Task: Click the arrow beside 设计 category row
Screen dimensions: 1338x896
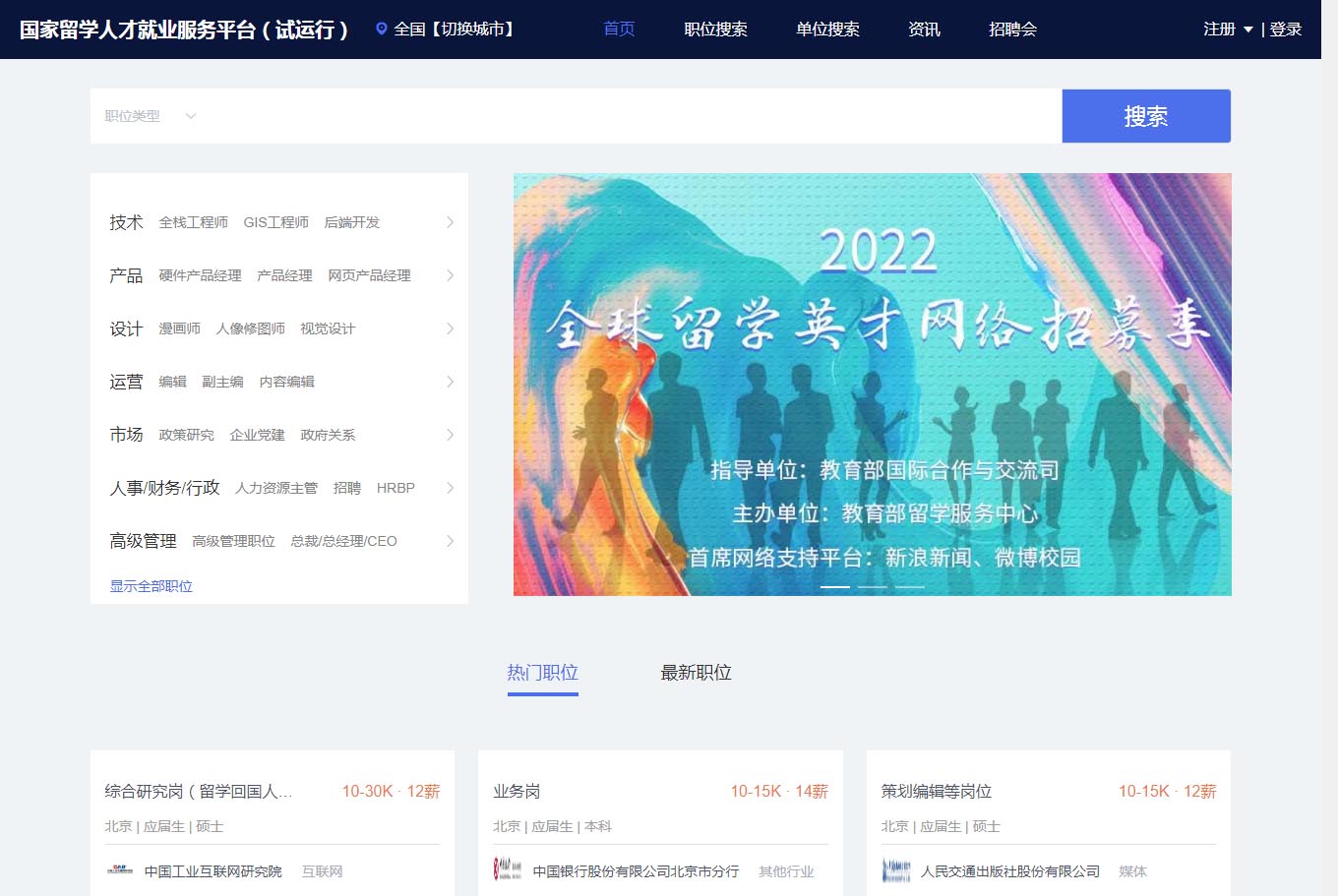Action: [x=450, y=329]
